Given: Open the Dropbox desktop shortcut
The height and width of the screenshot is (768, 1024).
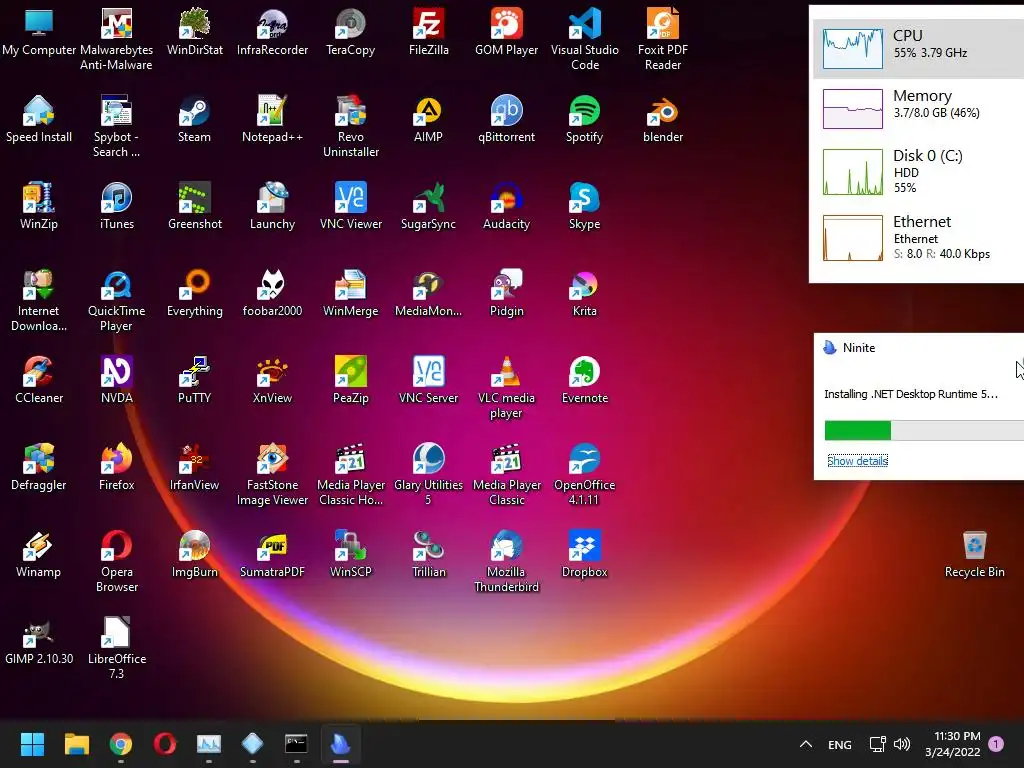Looking at the screenshot, I should point(584,554).
